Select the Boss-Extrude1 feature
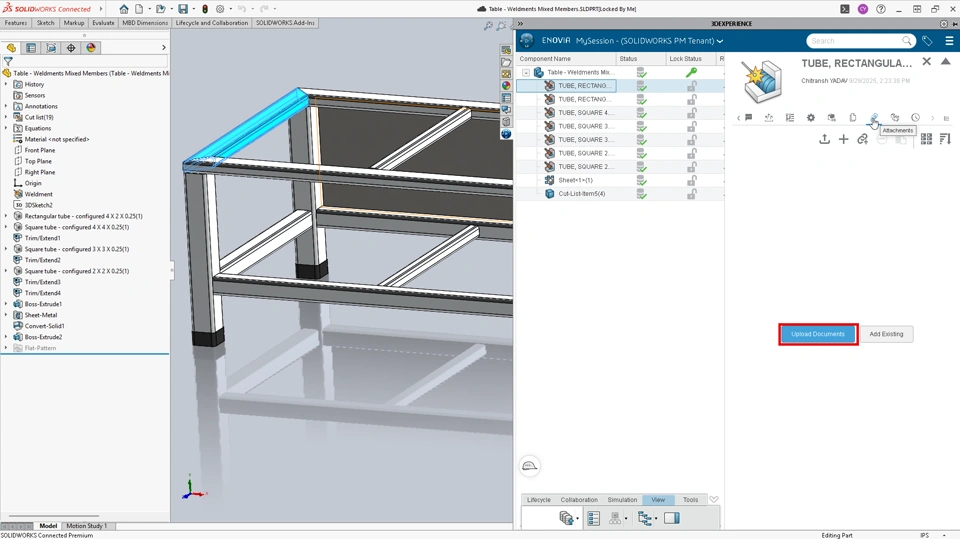 (x=43, y=304)
